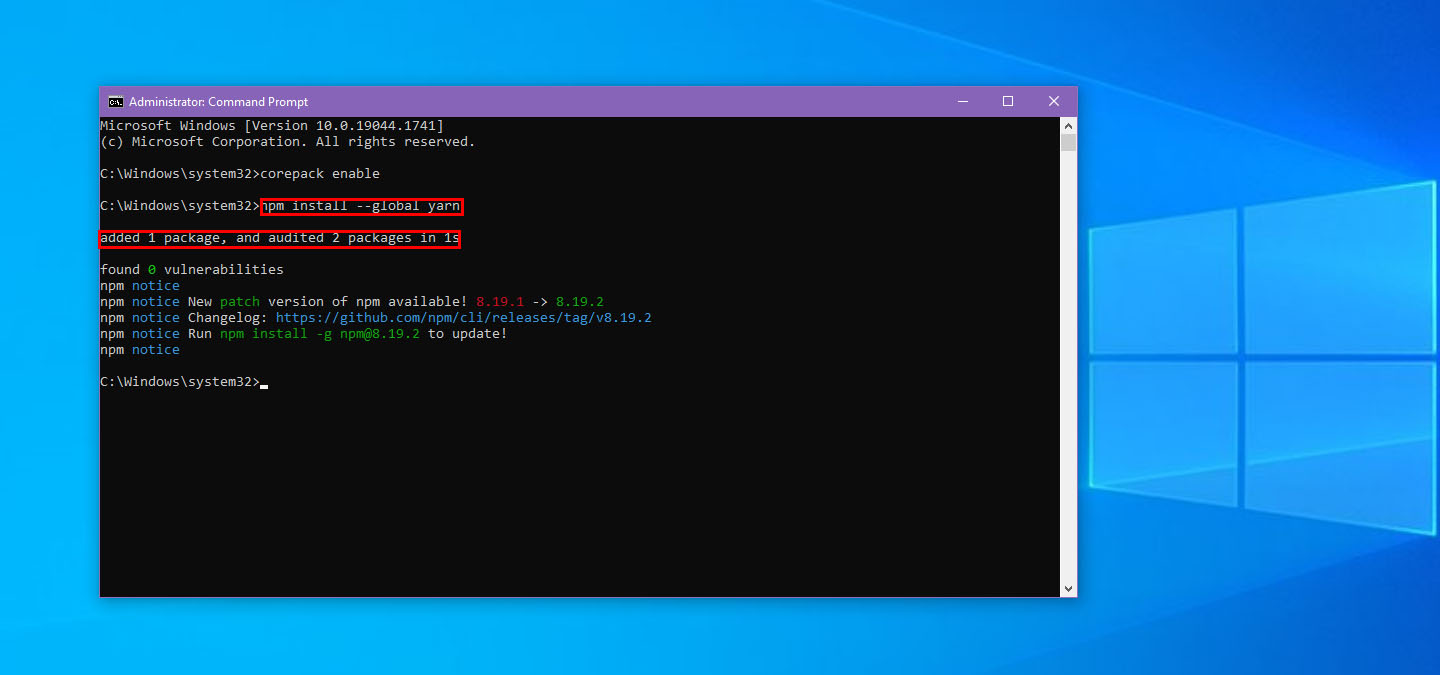Click the minimize icon on the title bar
Image resolution: width=1440 pixels, height=675 pixels.
[962, 101]
